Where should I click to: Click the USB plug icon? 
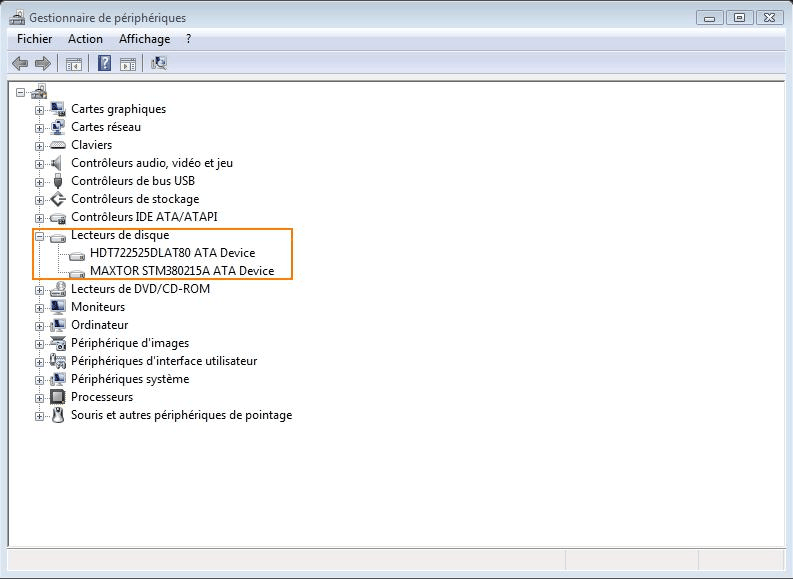click(x=58, y=181)
